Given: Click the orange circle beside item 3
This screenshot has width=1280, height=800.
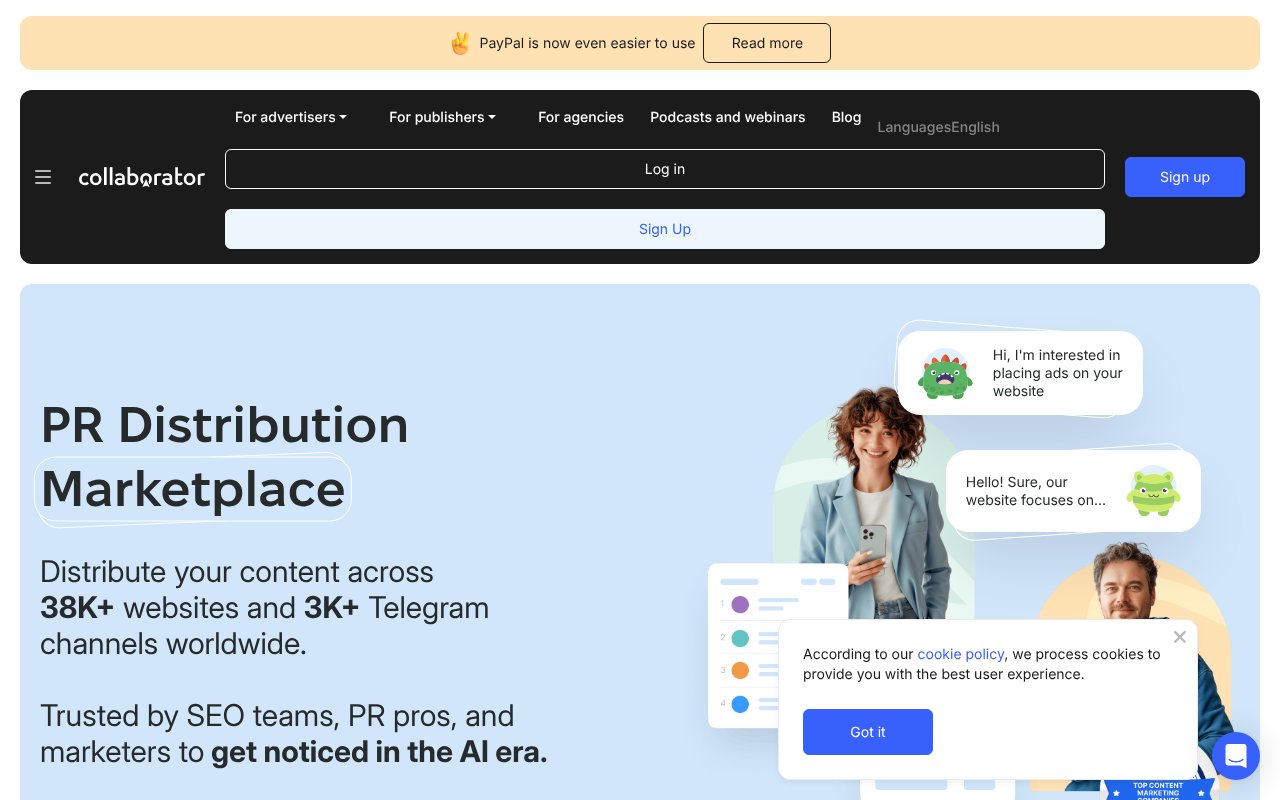Looking at the screenshot, I should click(740, 671).
